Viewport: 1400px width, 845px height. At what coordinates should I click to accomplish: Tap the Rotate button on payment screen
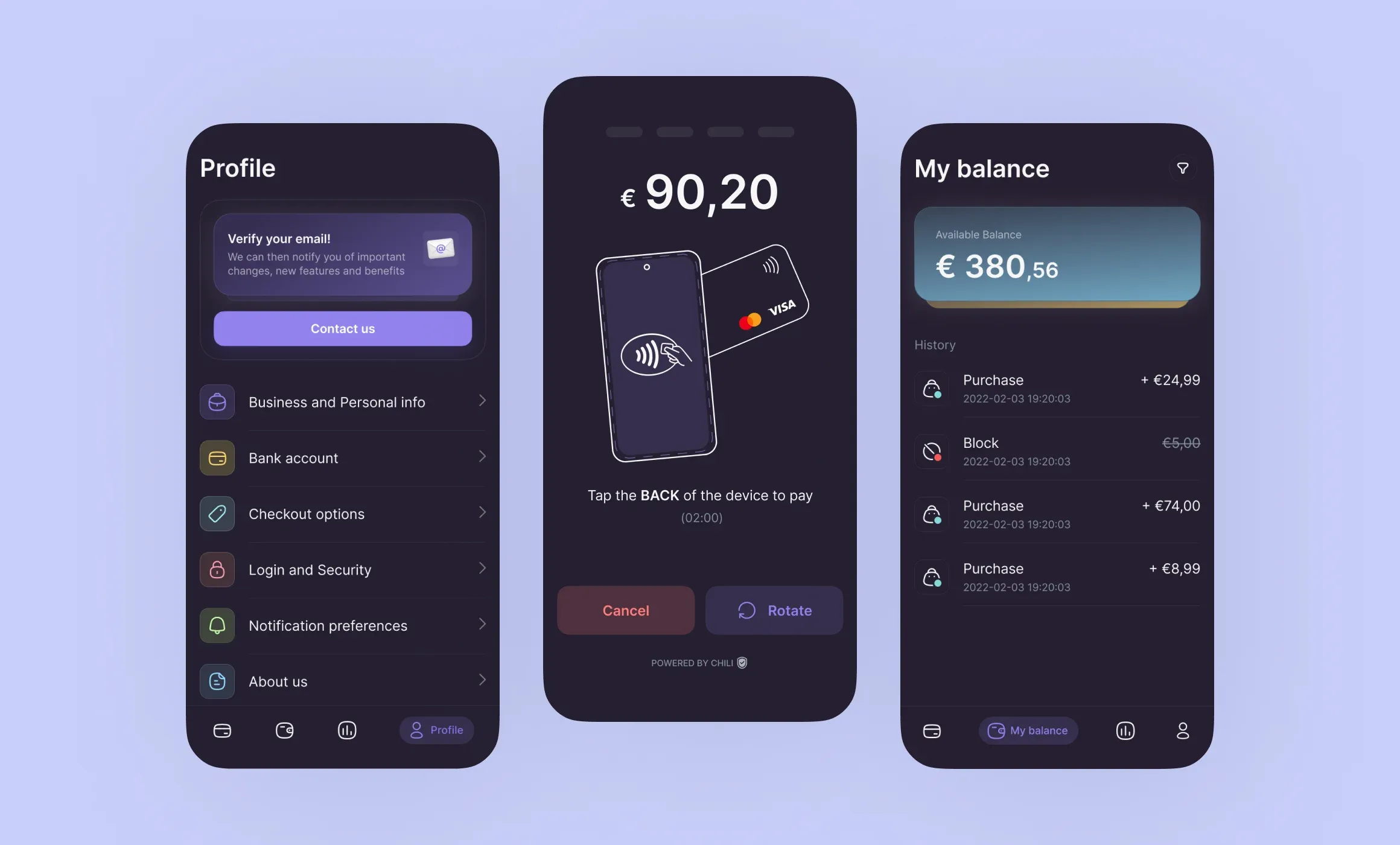tap(774, 610)
